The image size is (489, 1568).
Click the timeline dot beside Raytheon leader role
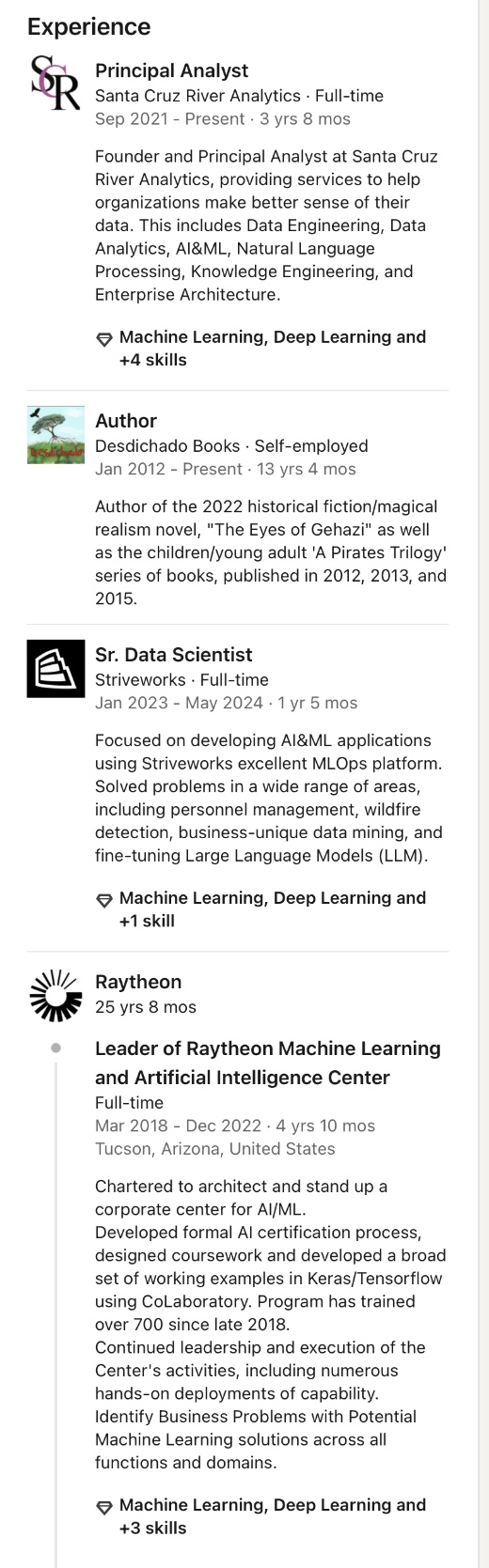coord(55,1048)
